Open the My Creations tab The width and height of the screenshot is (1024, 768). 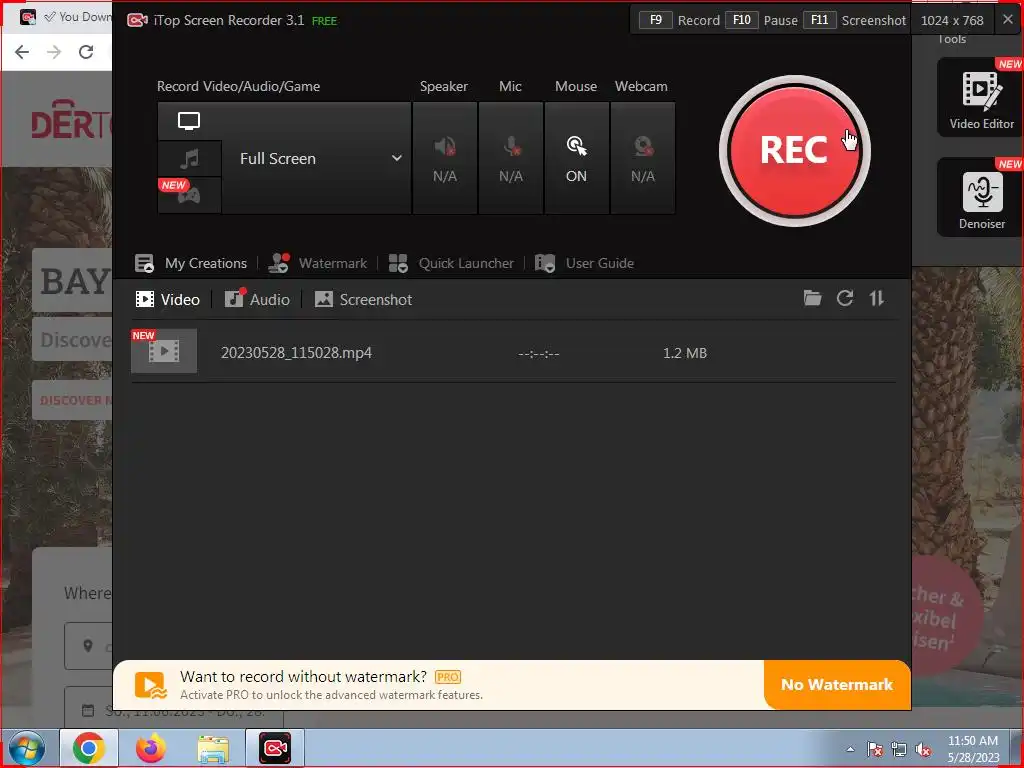[191, 263]
